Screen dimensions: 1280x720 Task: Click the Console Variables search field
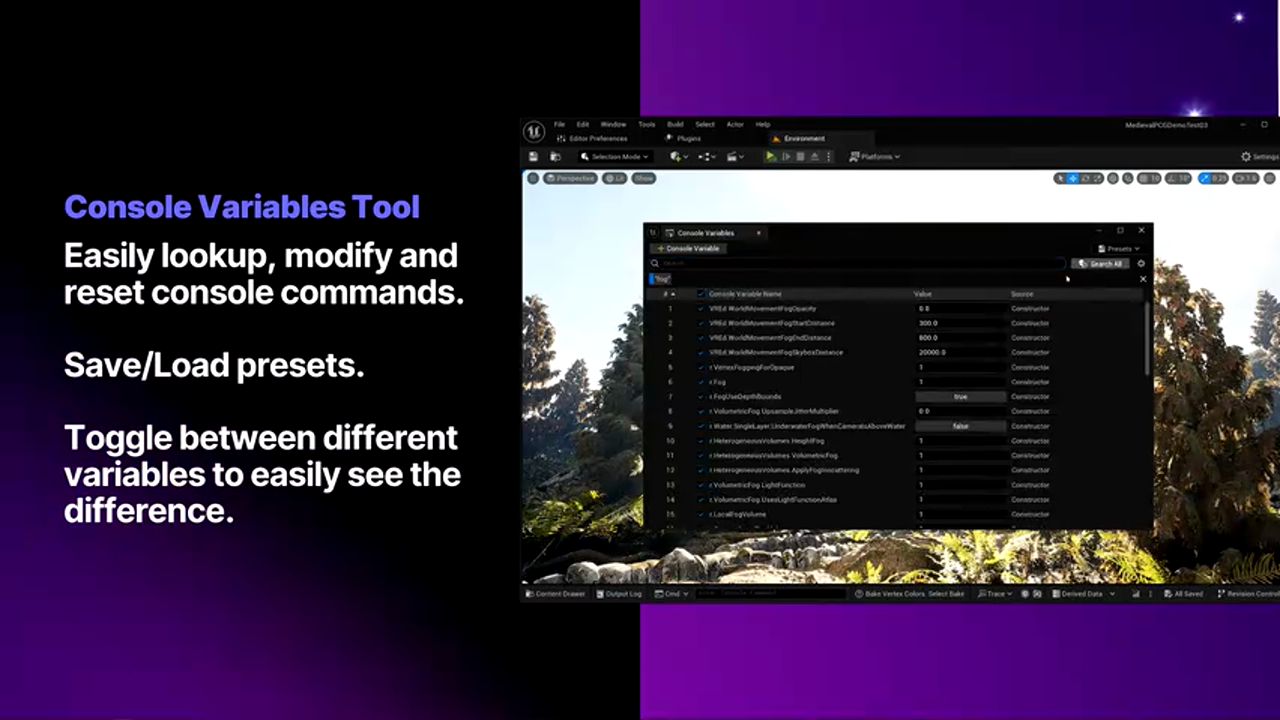coord(860,264)
